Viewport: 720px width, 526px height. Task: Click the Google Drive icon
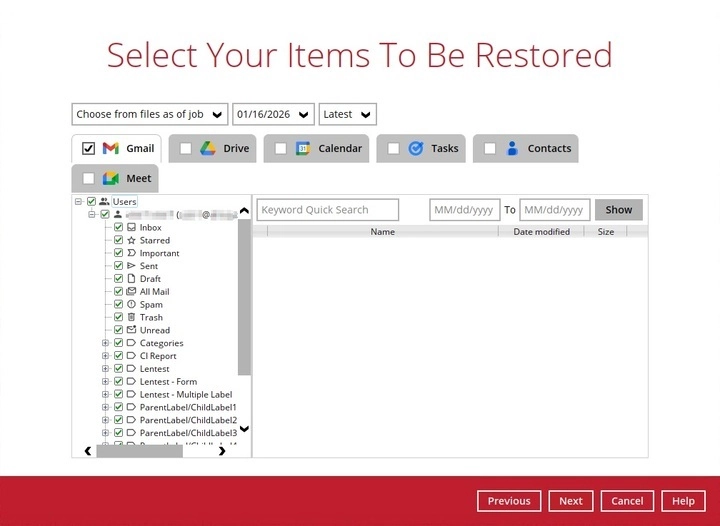(208, 149)
